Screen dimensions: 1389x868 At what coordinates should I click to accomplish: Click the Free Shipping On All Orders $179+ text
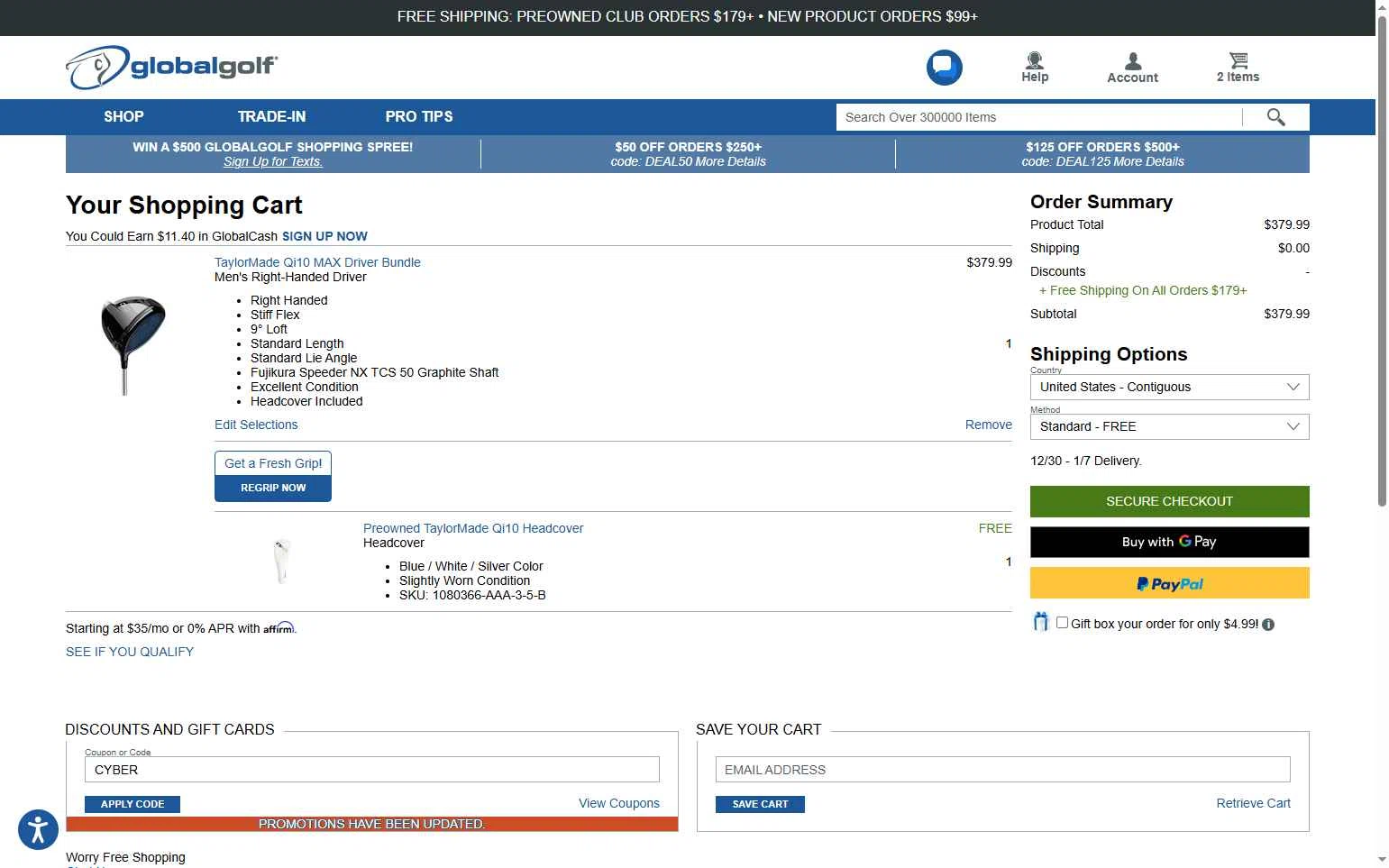[1143, 290]
